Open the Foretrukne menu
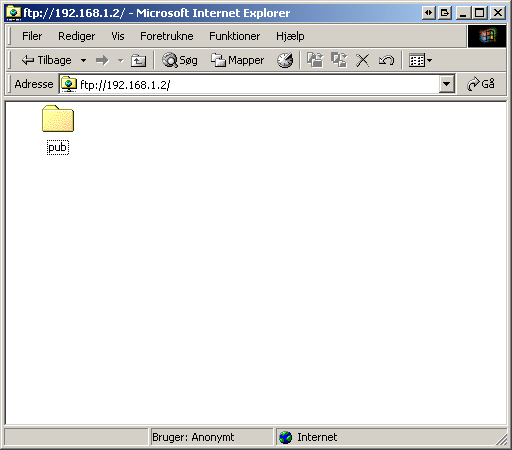Image resolution: width=512 pixels, height=450 pixels. click(x=167, y=36)
